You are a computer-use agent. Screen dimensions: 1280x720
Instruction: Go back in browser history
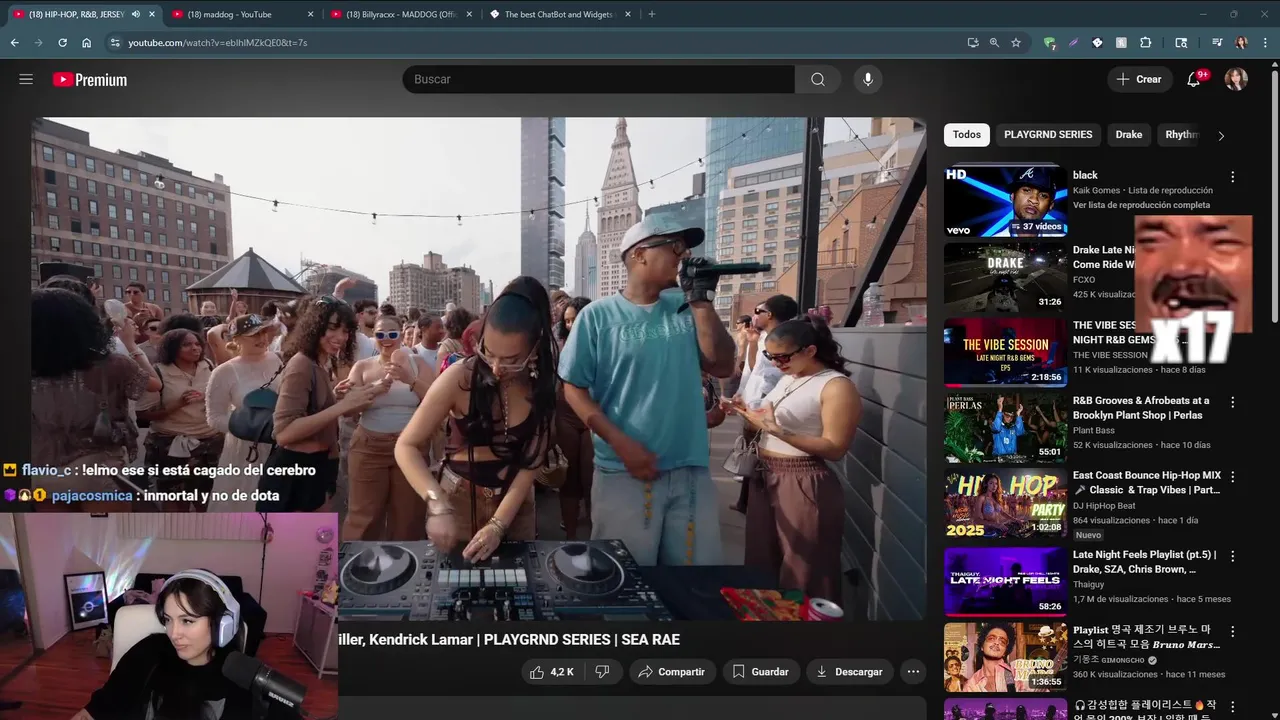click(x=14, y=43)
